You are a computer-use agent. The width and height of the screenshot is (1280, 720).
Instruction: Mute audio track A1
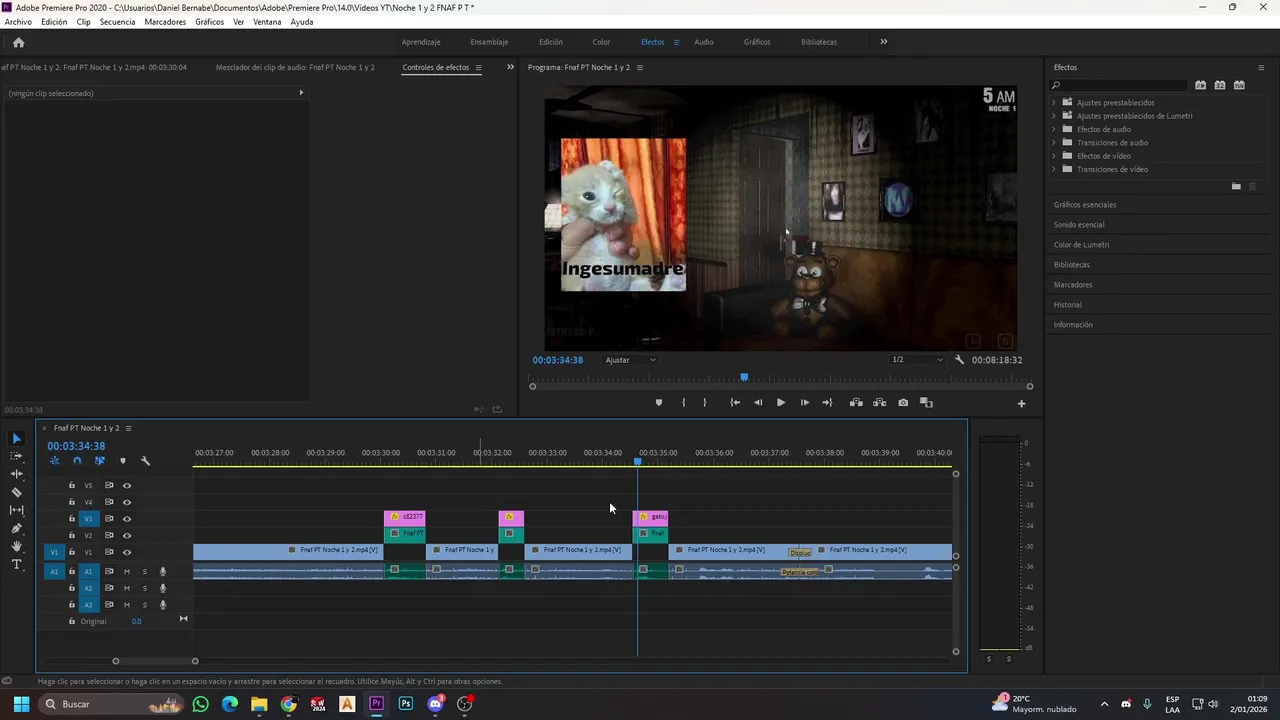click(127, 572)
